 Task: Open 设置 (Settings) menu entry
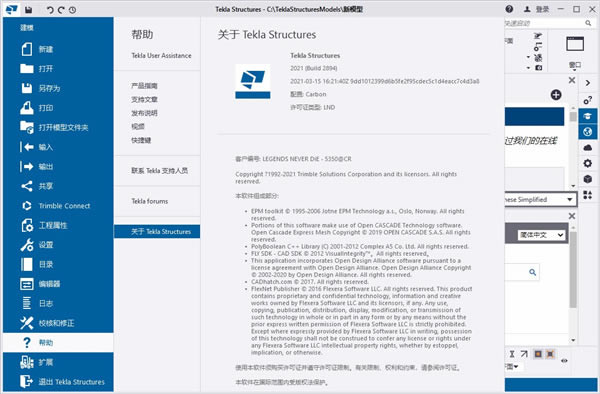click(58, 245)
